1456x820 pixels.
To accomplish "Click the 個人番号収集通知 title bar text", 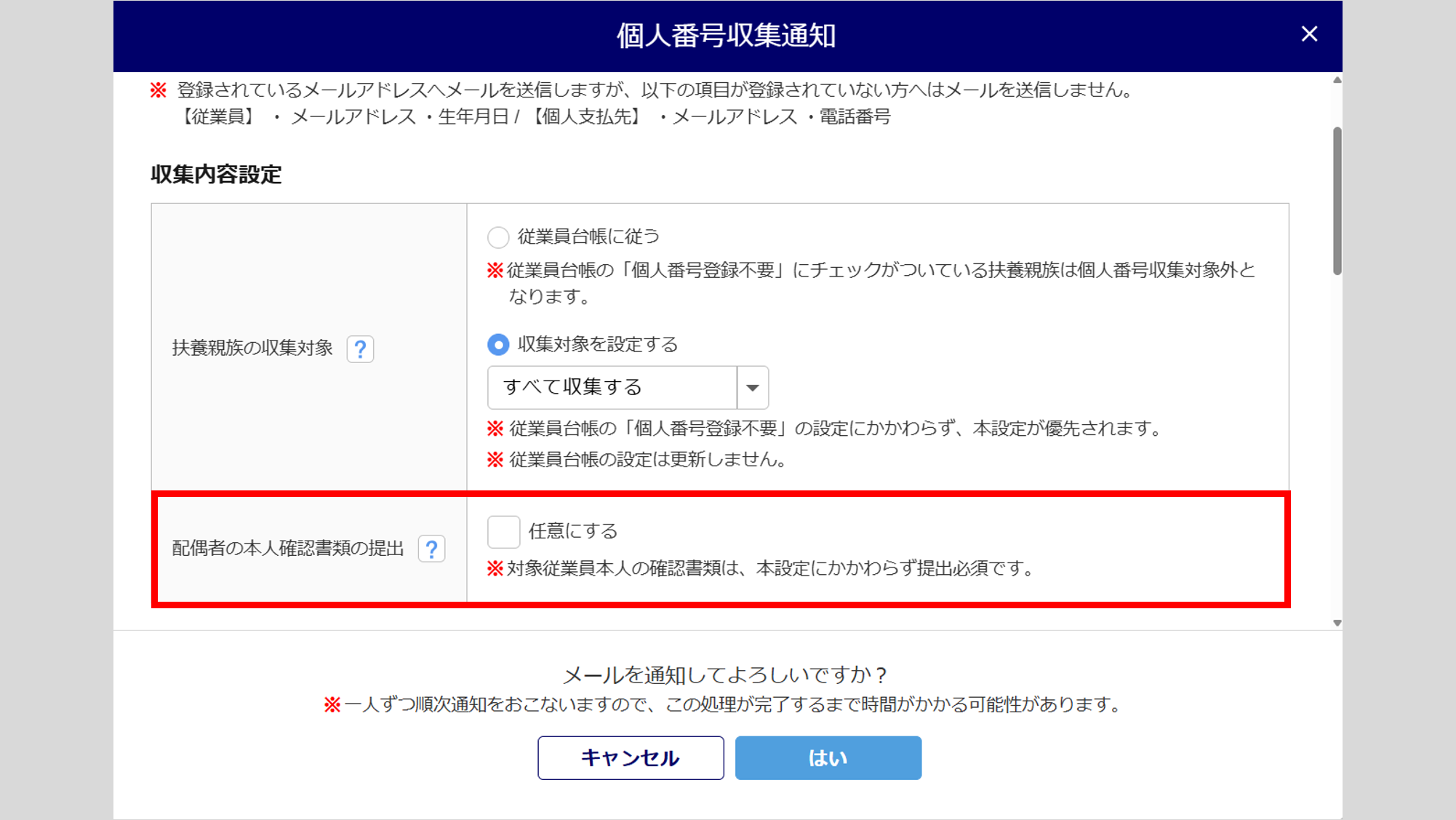I will coord(726,36).
